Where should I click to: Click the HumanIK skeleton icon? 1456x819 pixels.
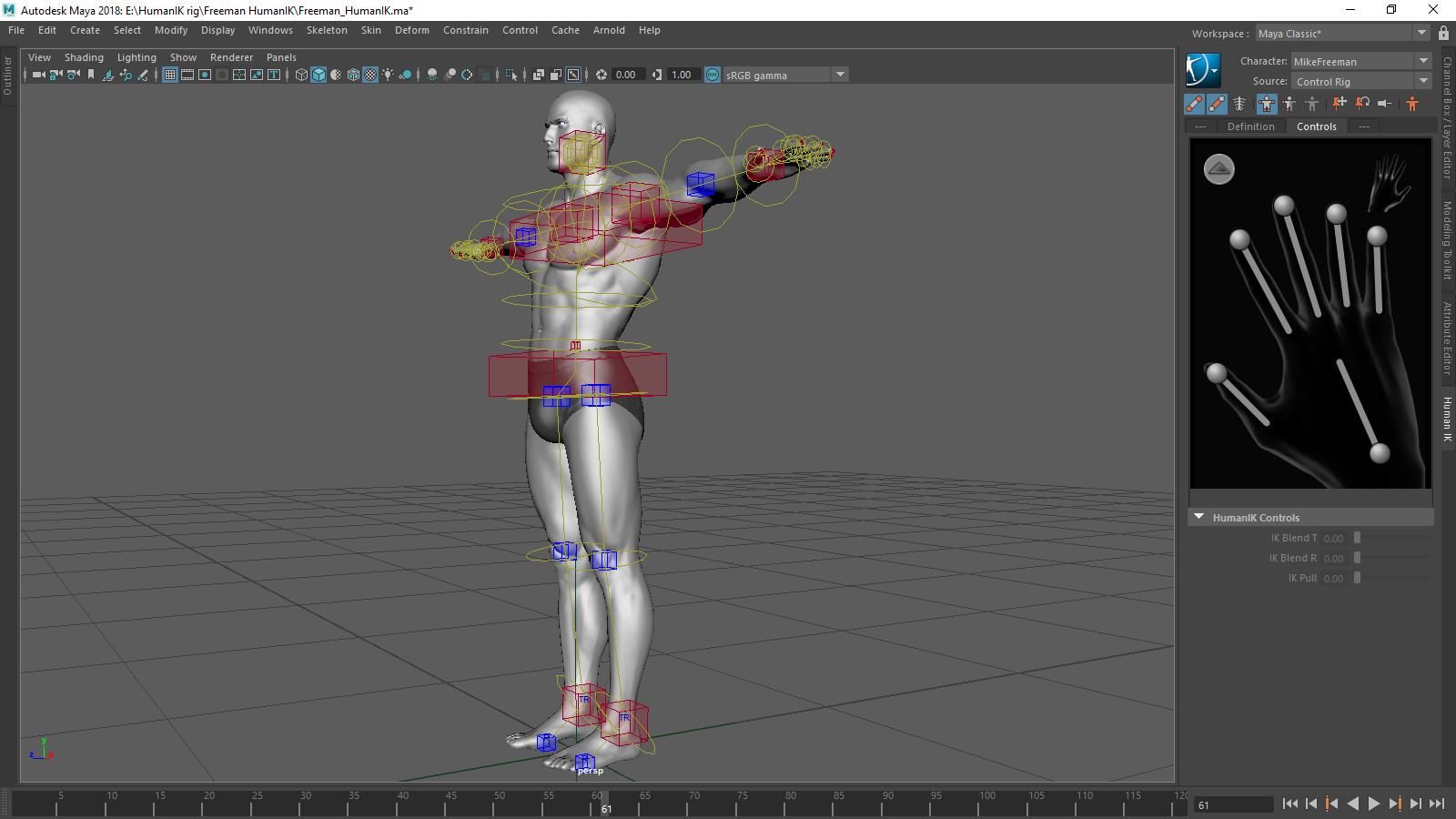point(1239,104)
